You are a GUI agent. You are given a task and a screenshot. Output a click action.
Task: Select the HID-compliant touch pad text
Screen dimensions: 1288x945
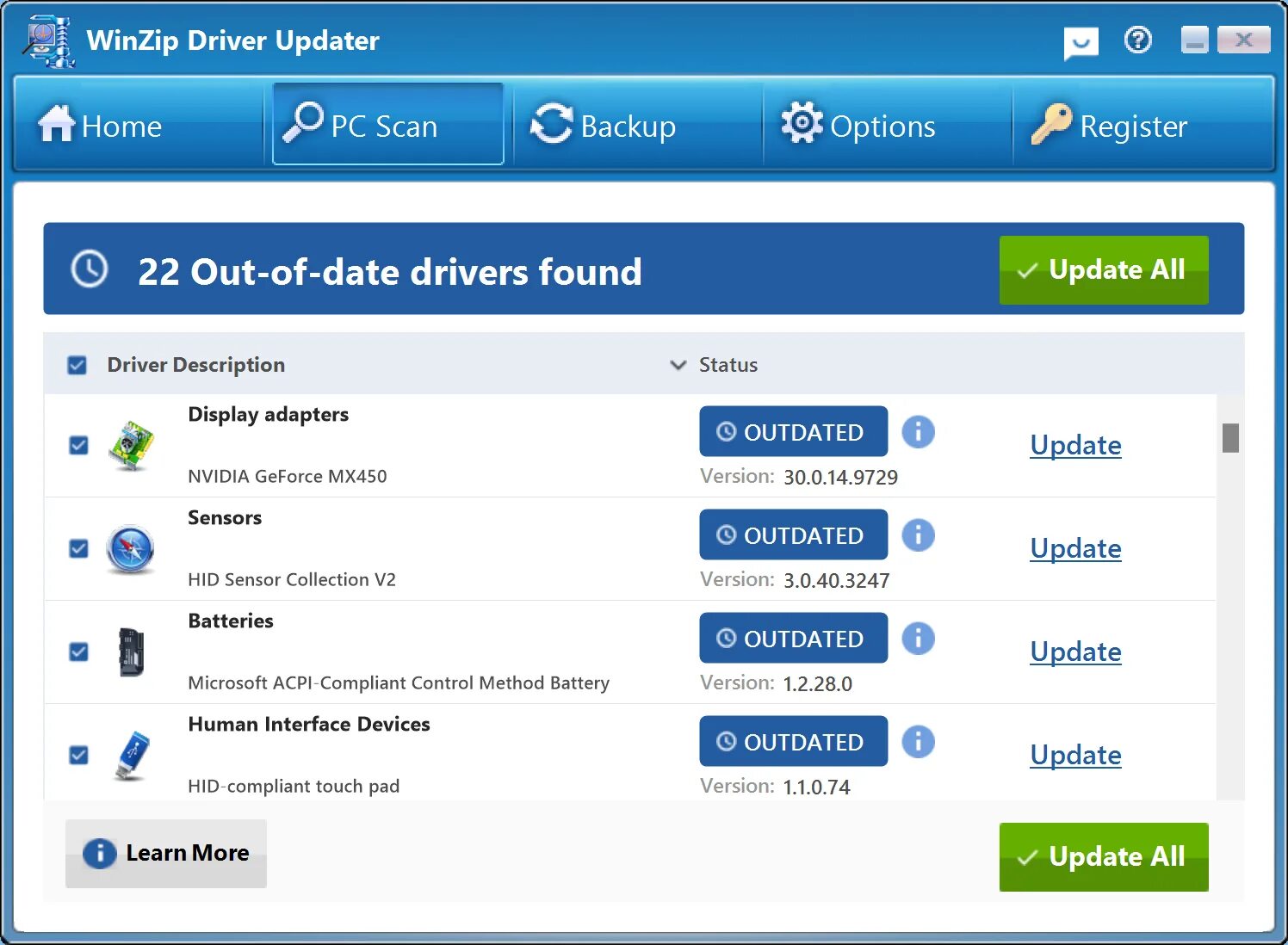click(294, 786)
